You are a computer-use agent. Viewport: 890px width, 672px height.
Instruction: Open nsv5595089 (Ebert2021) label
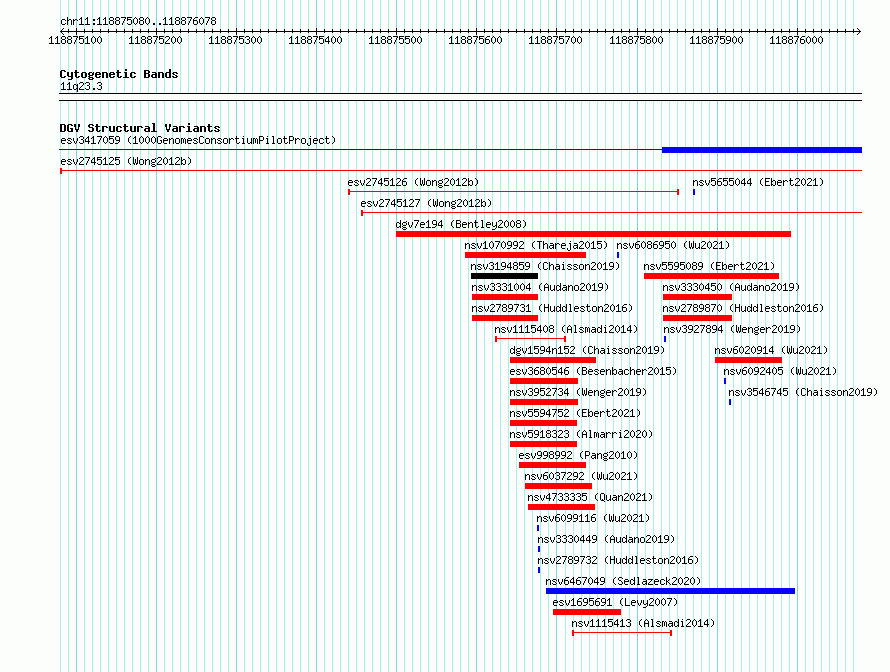(709, 266)
